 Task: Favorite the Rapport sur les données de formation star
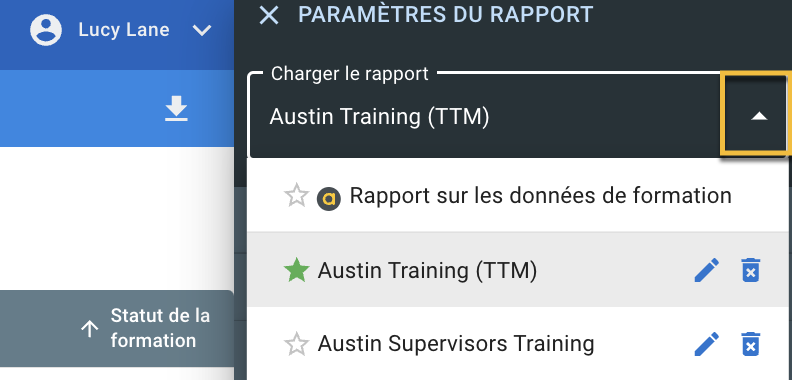tap(296, 196)
